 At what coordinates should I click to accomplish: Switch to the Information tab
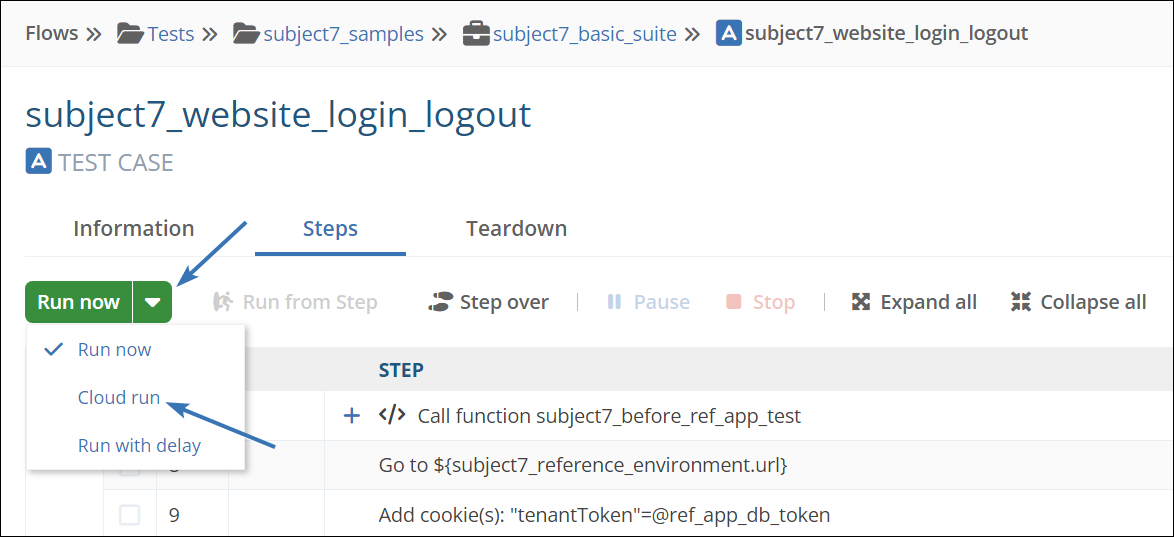(133, 229)
